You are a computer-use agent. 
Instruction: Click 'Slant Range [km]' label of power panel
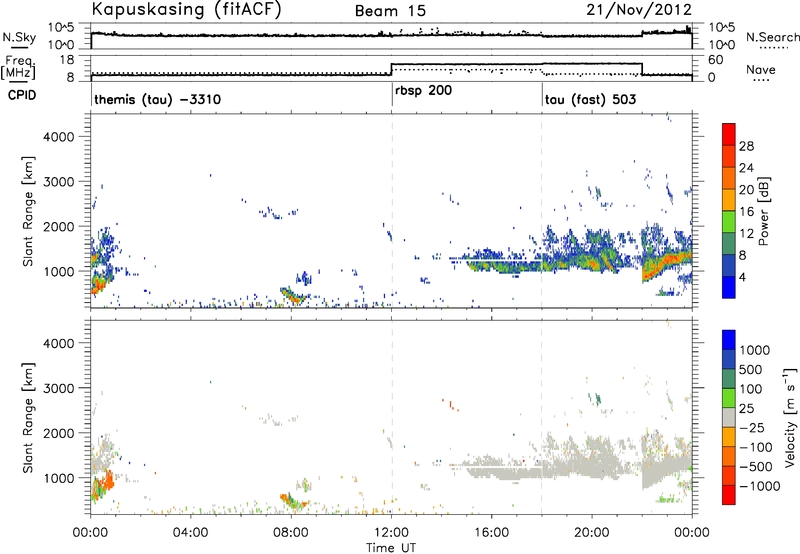pyautogui.click(x=28, y=211)
